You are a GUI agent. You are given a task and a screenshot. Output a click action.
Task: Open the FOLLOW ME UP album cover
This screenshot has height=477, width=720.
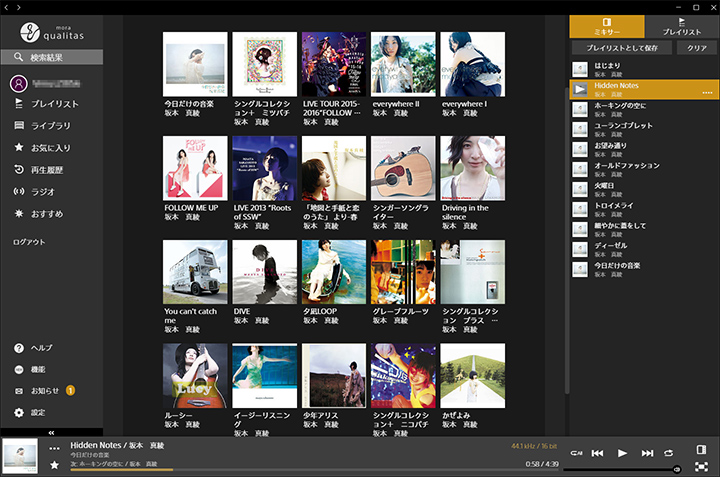point(195,168)
